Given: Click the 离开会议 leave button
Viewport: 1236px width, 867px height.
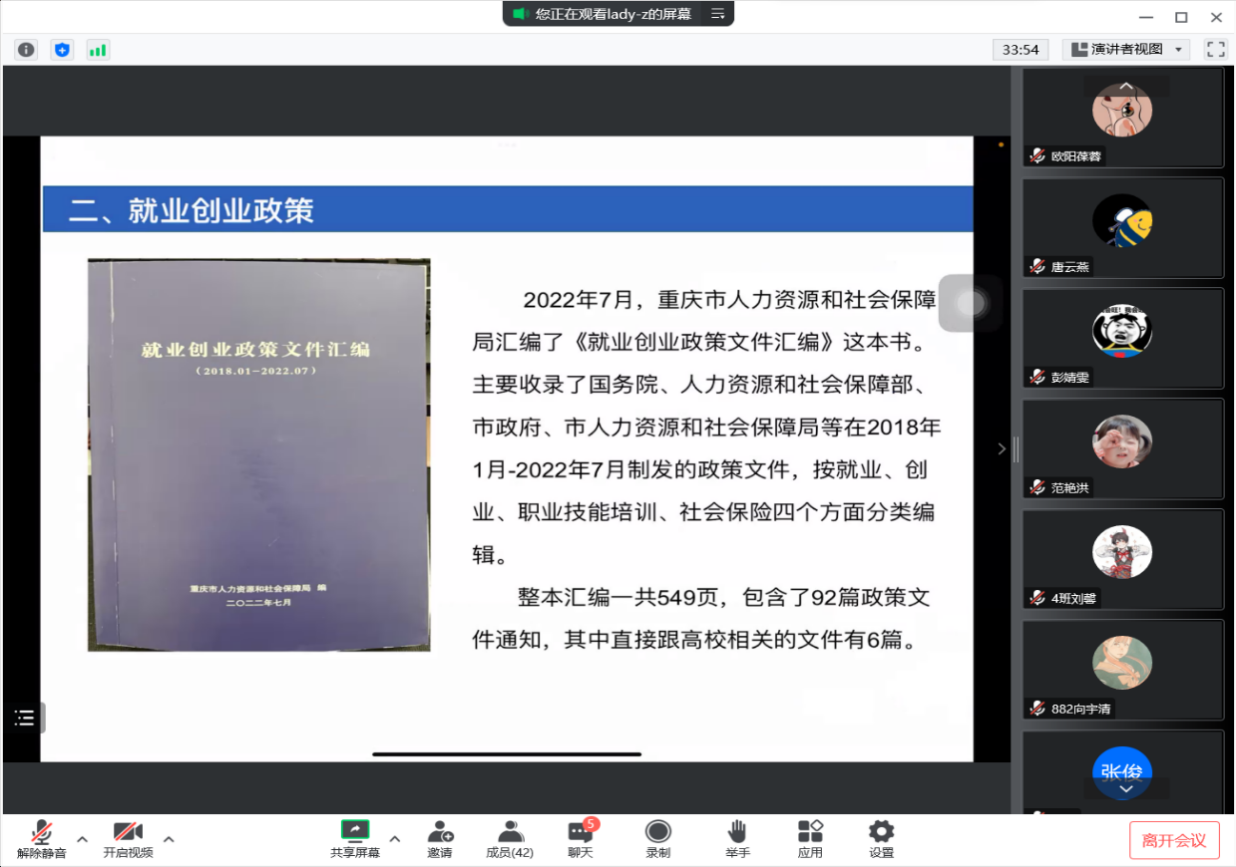Looking at the screenshot, I should [x=1174, y=840].
